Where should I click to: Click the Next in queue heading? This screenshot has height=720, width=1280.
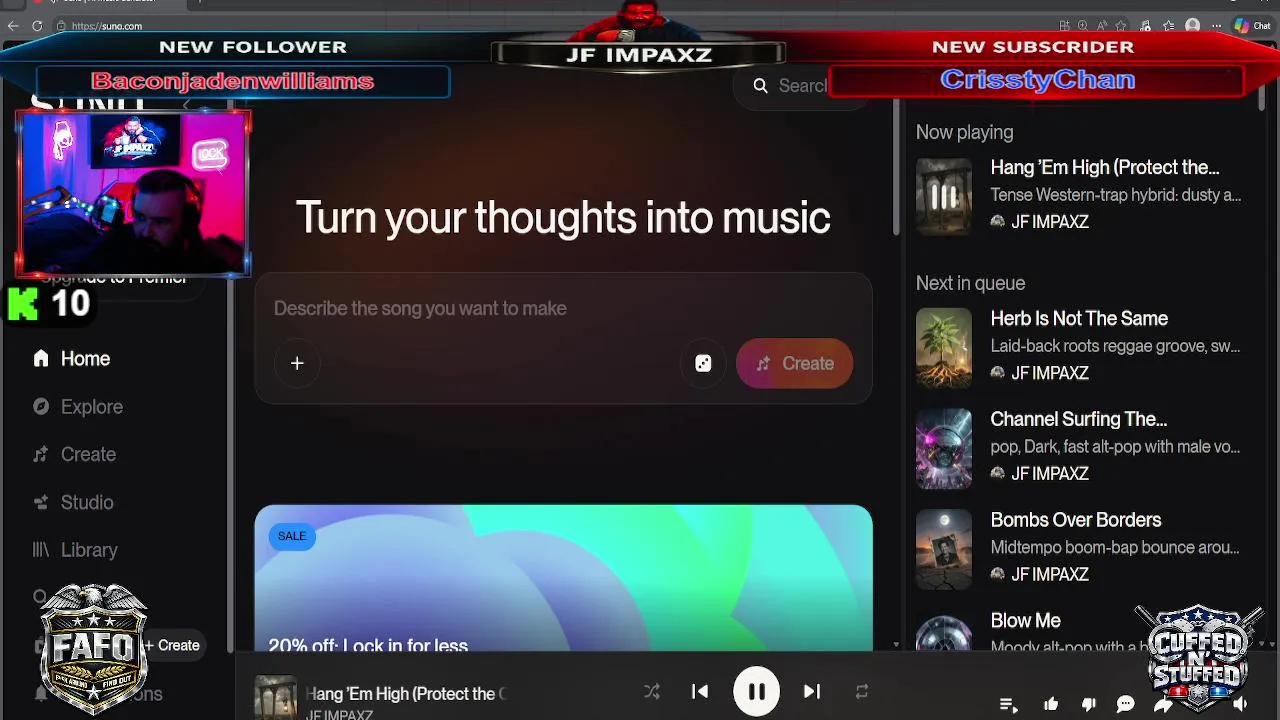[970, 284]
